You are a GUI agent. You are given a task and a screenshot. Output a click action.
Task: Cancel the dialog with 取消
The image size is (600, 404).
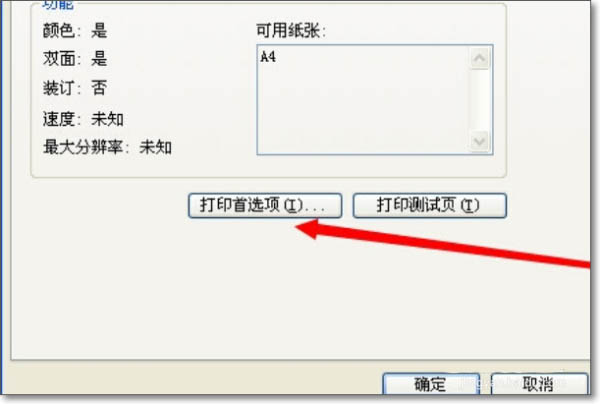point(539,384)
